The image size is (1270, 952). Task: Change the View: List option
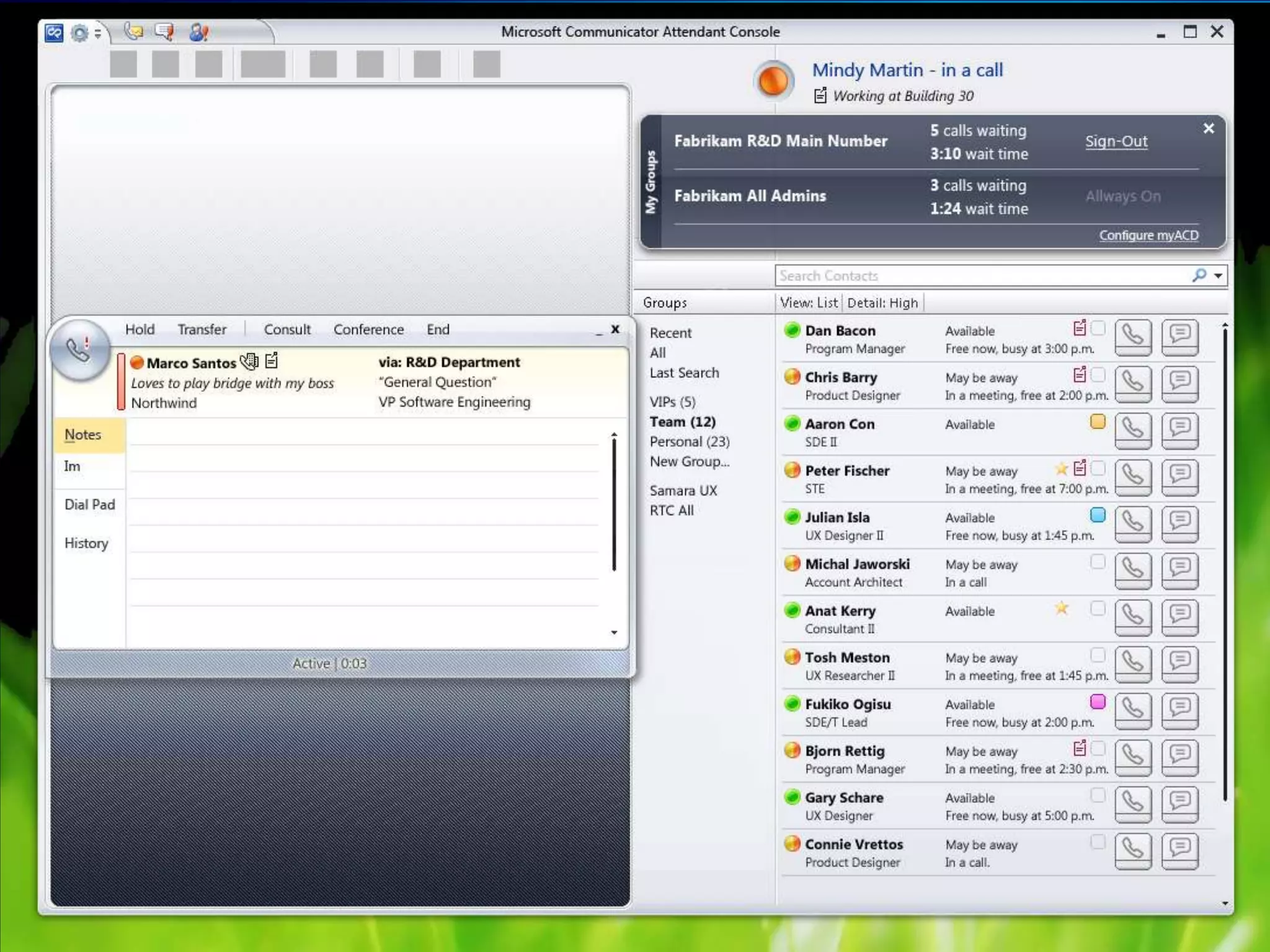click(809, 302)
